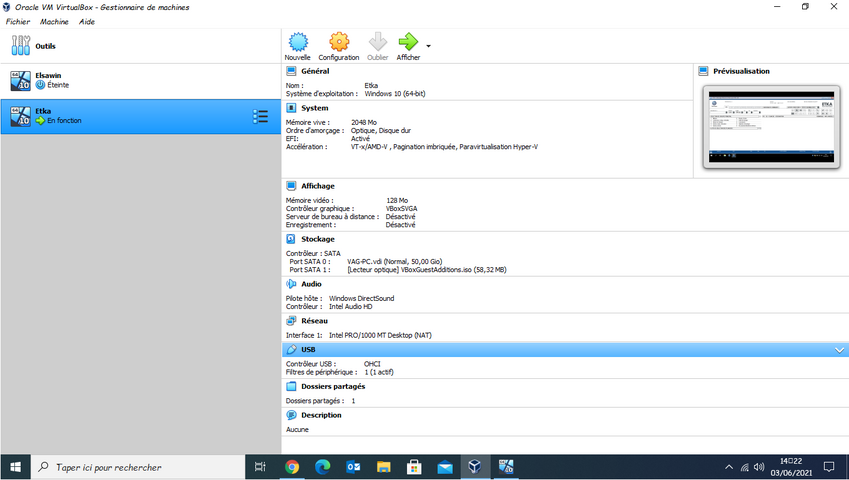The height and width of the screenshot is (480, 849).
Task: Open the Afficher dropdown arrow
Action: (x=428, y=46)
